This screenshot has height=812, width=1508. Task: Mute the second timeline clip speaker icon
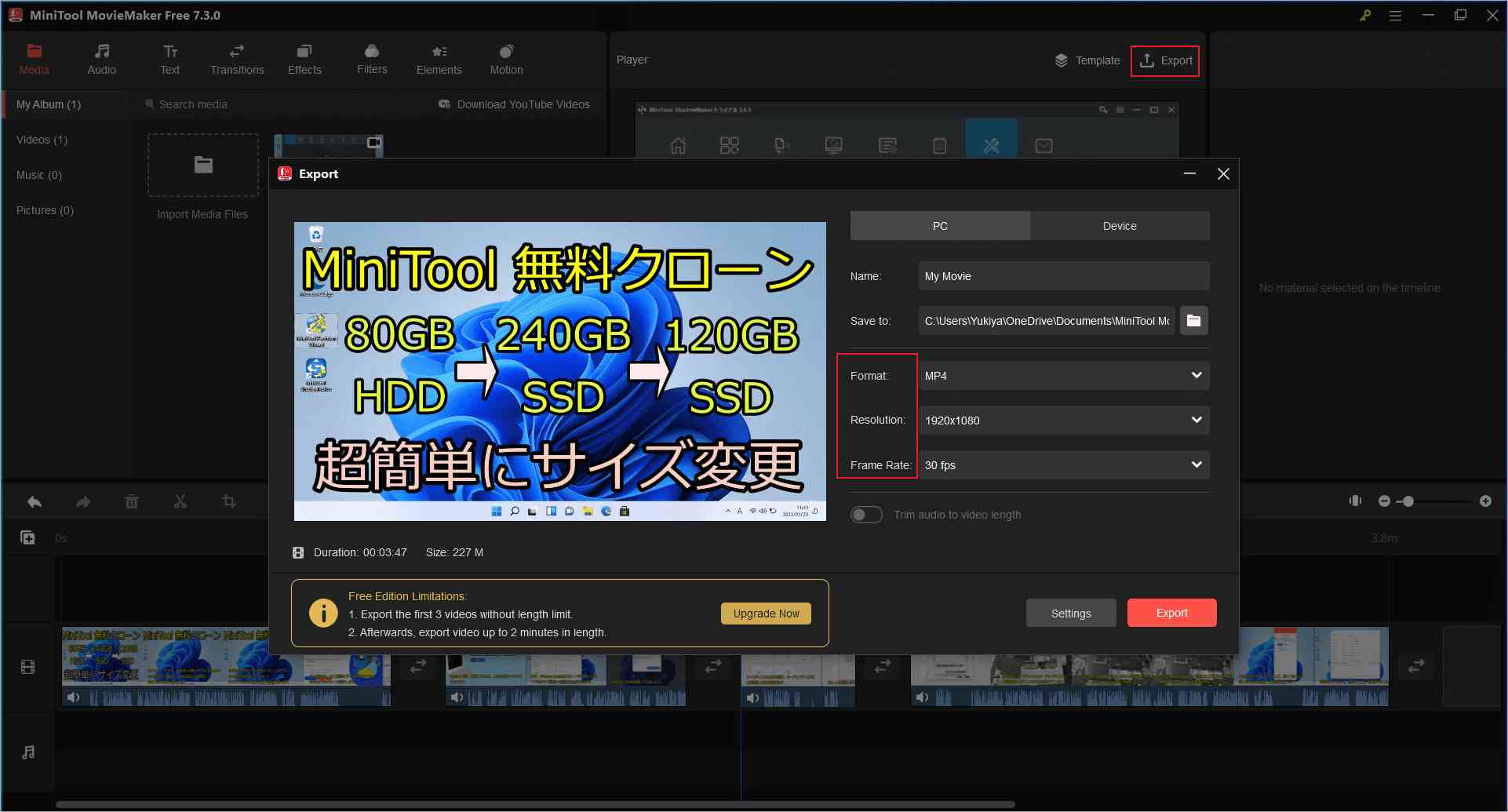457,697
